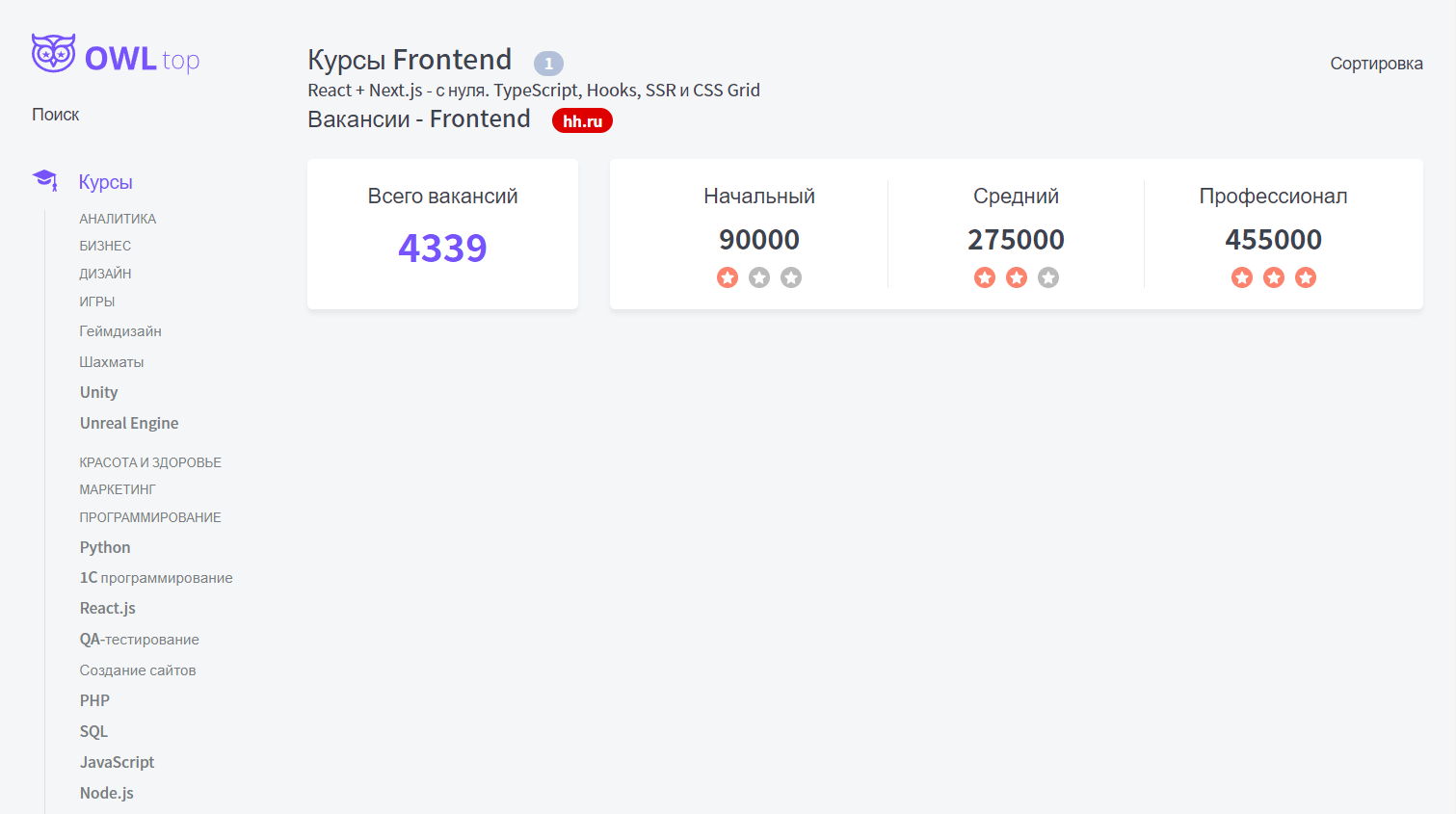This screenshot has height=814, width=1456.
Task: Select React.js in the sidebar
Action: (108, 608)
